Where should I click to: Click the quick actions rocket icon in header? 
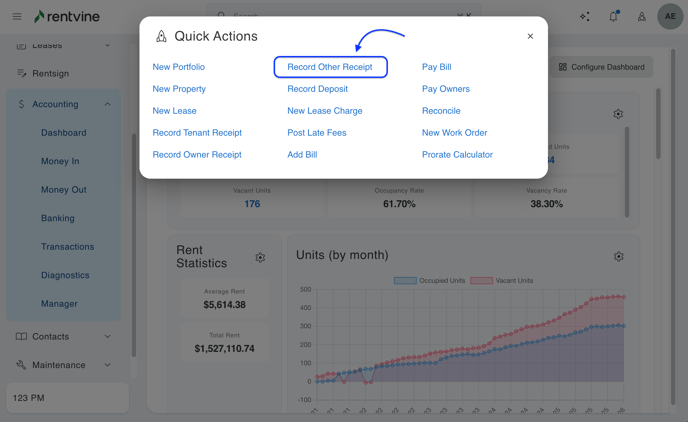coord(642,16)
